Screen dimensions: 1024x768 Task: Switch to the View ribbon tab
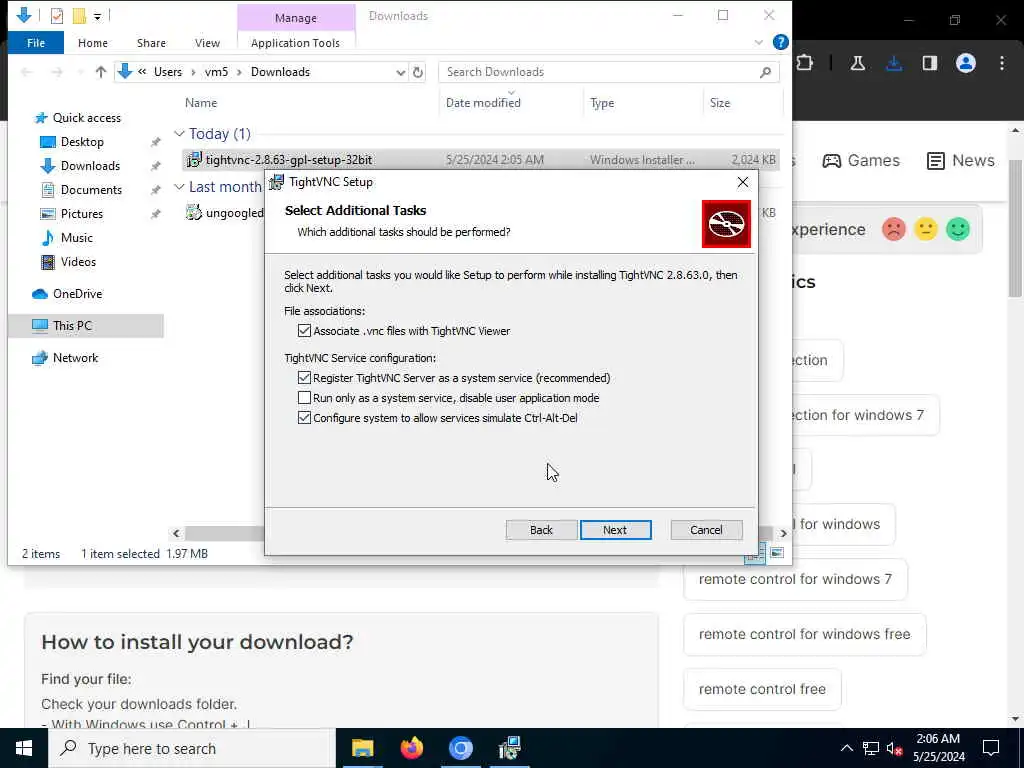(207, 43)
